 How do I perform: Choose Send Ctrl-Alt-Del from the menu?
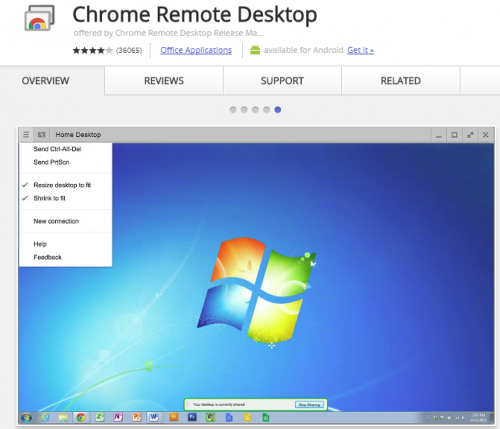57,149
